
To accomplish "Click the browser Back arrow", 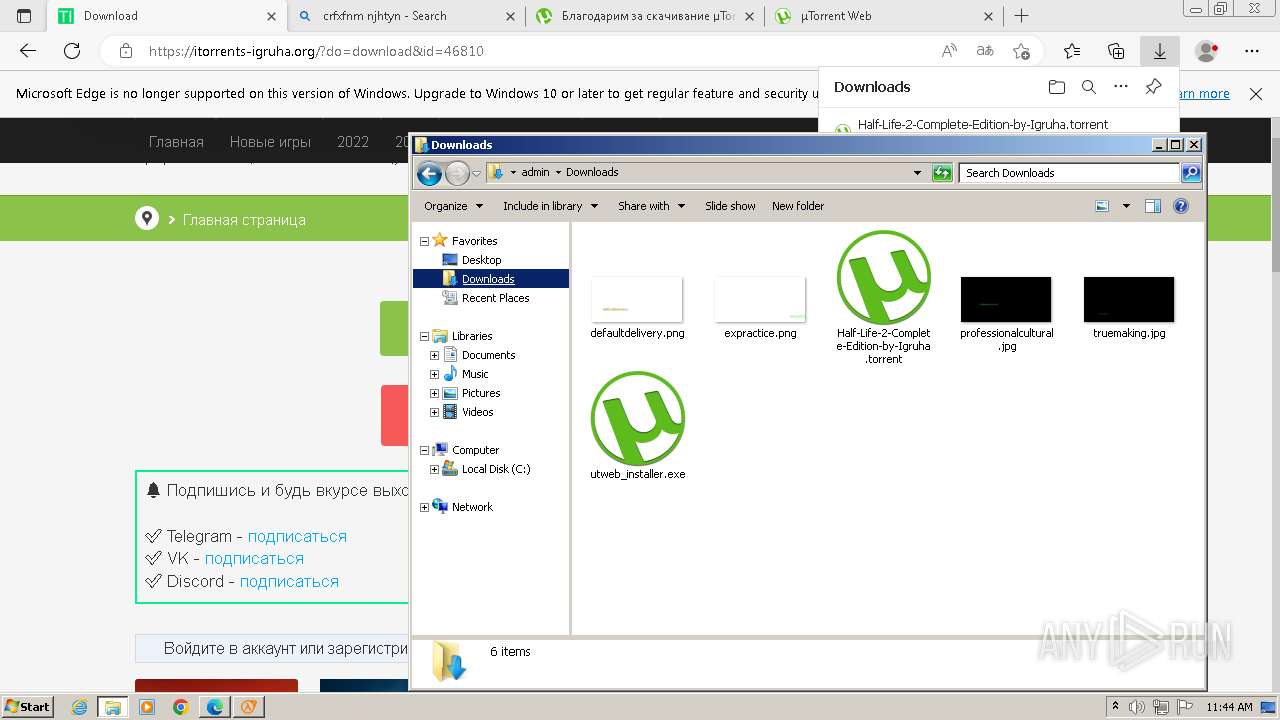I will coord(28,51).
